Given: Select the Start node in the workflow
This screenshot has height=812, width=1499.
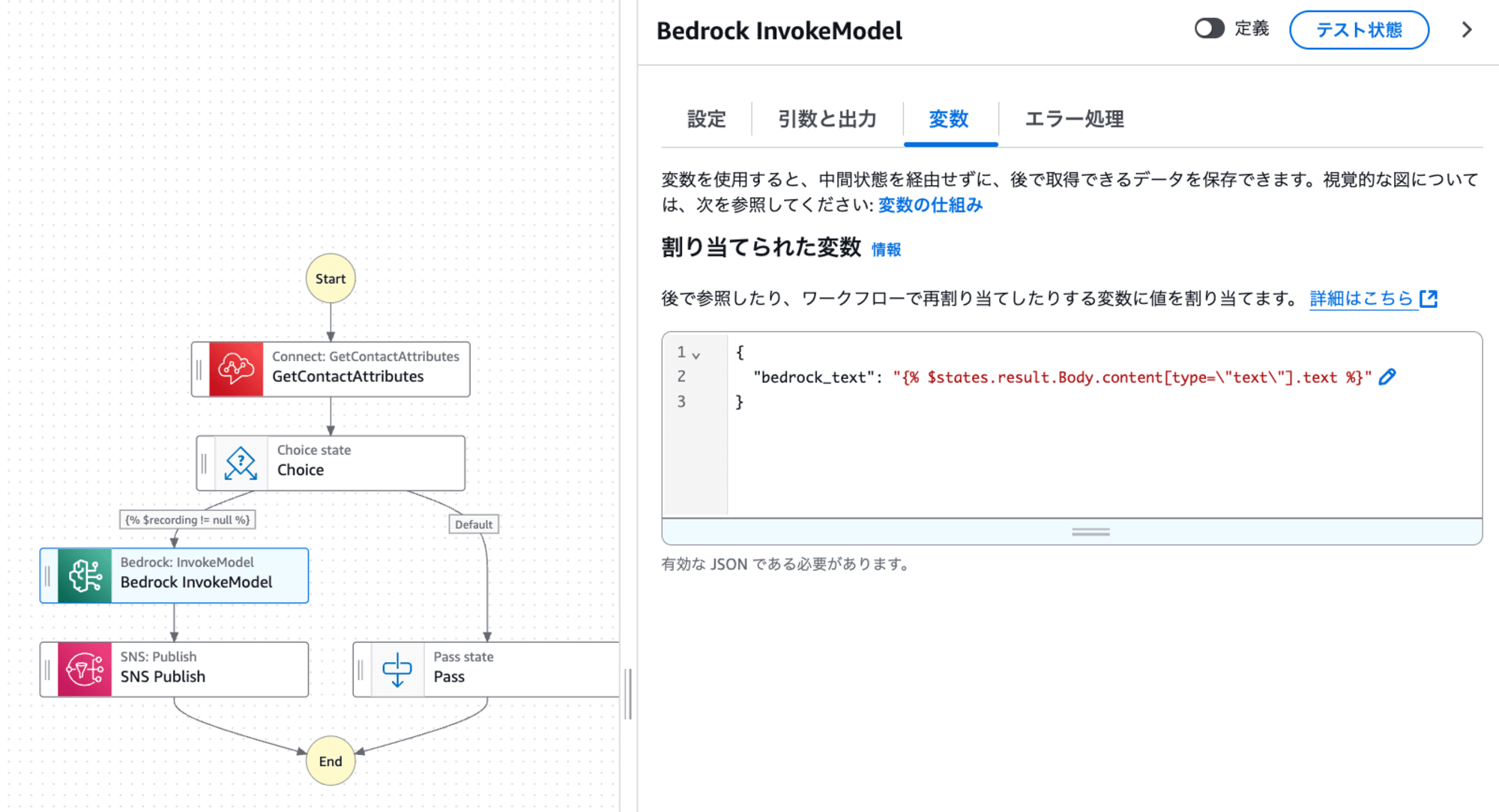Looking at the screenshot, I should [331, 279].
